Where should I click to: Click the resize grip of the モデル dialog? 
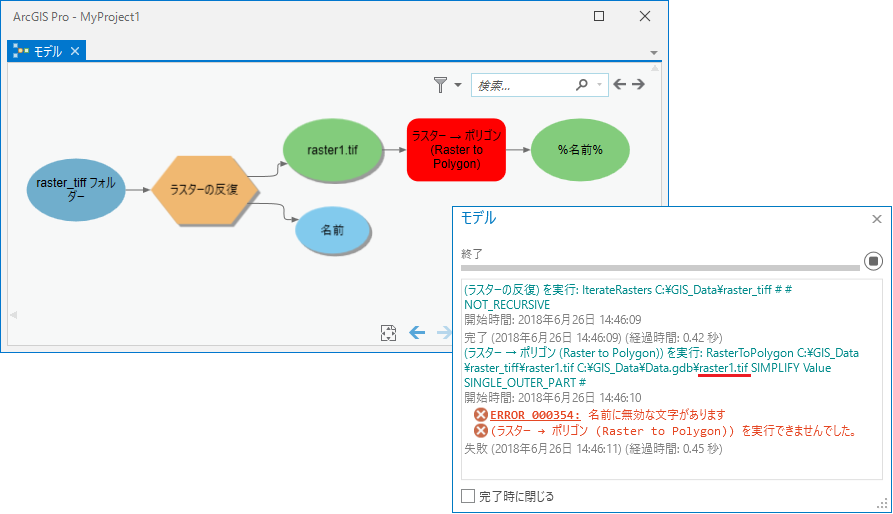tap(882, 504)
